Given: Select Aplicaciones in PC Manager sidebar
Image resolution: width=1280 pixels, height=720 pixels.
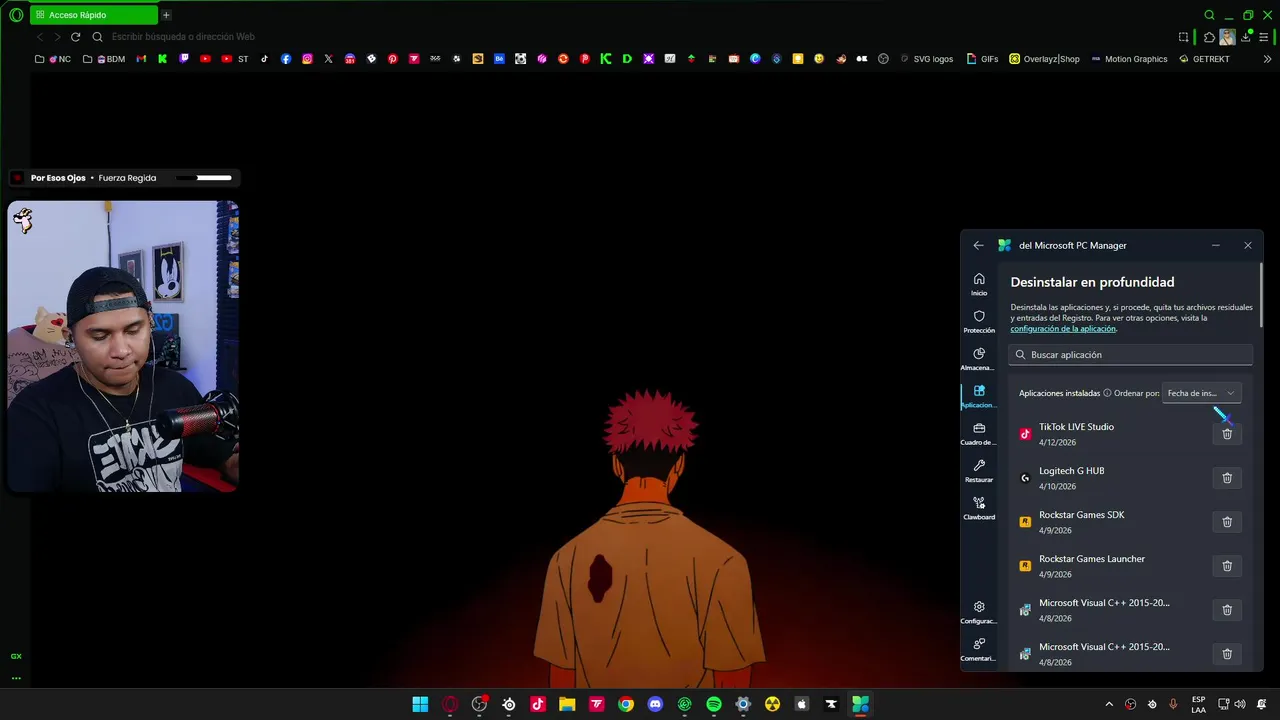Looking at the screenshot, I should tap(979, 396).
